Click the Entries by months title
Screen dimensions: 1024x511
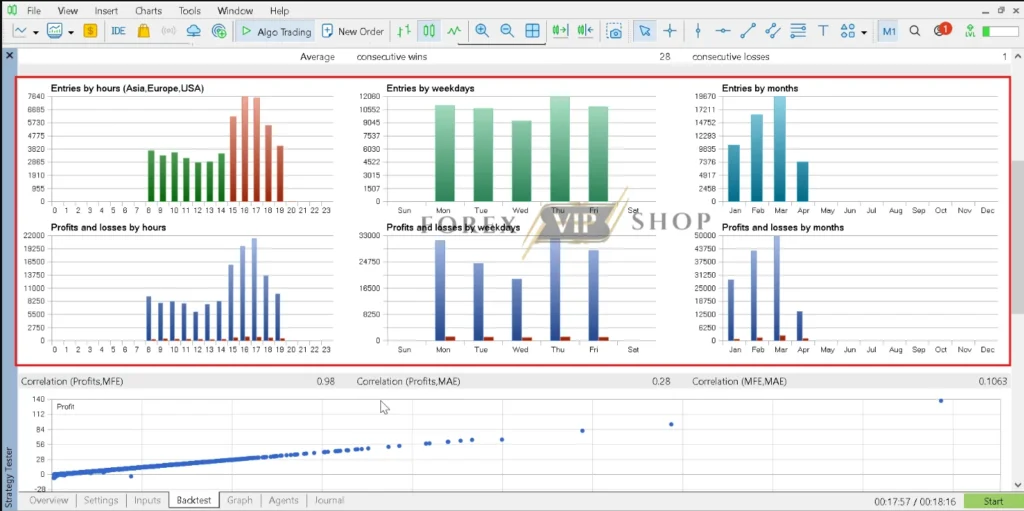760,88
